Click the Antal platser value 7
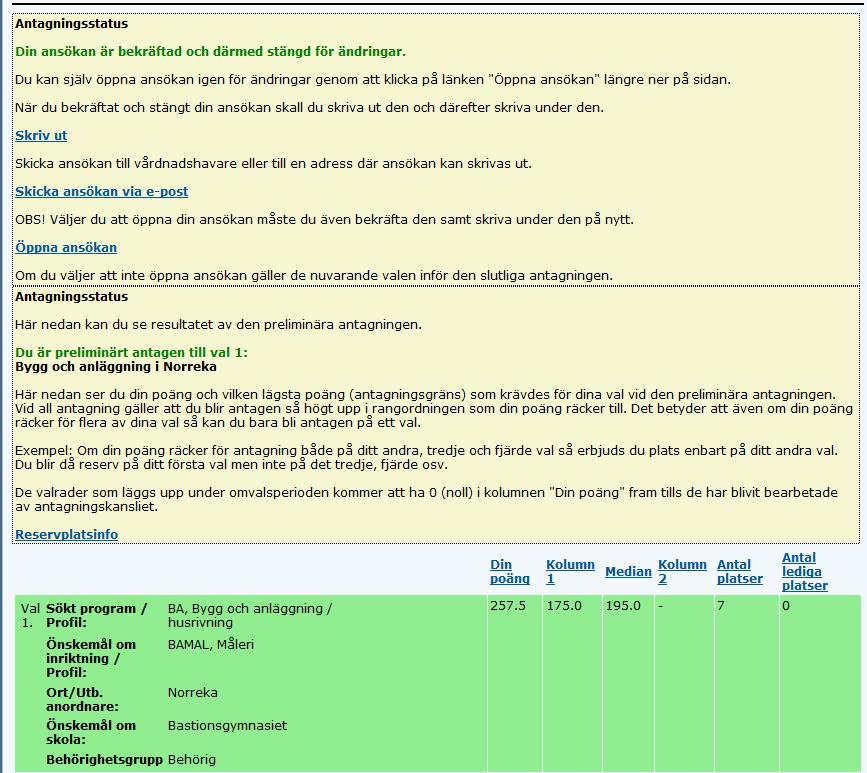Image resolution: width=867 pixels, height=773 pixels. (x=720, y=605)
